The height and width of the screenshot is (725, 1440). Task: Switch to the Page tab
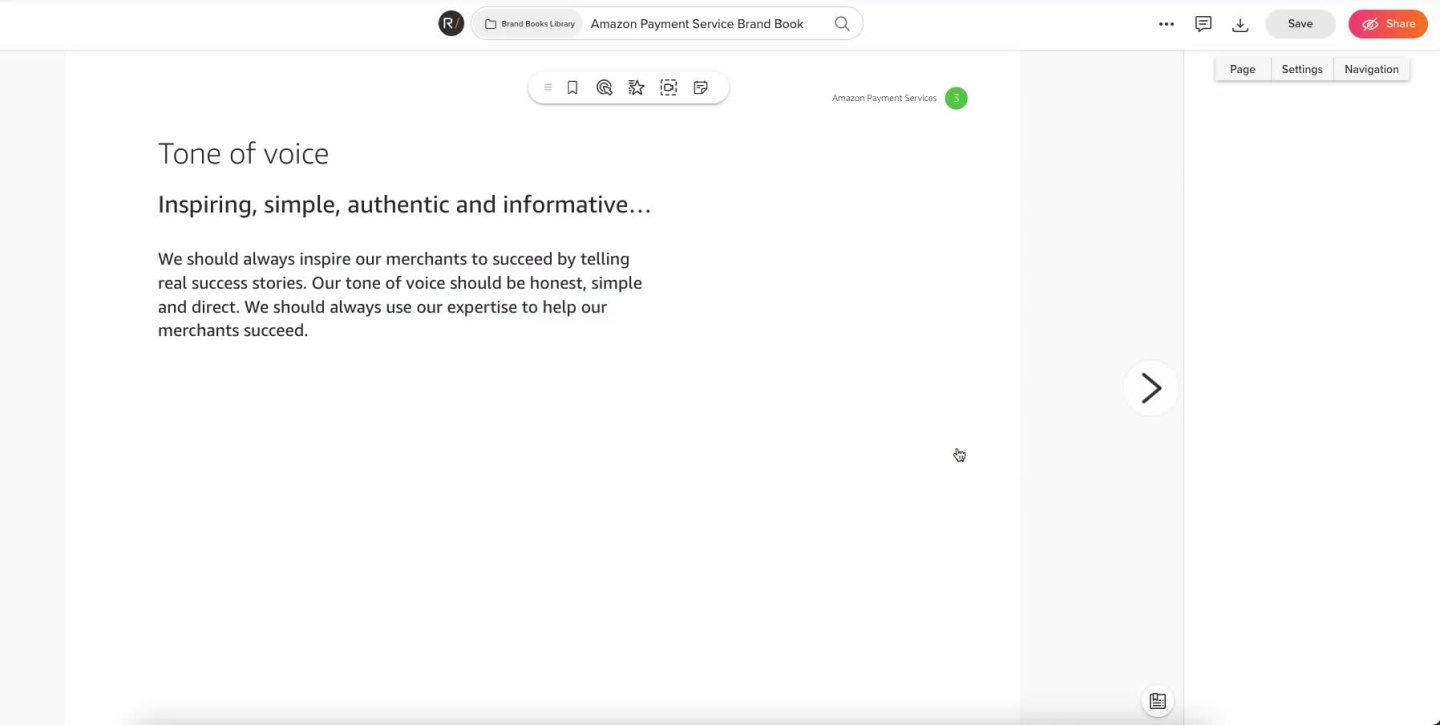[1242, 69]
